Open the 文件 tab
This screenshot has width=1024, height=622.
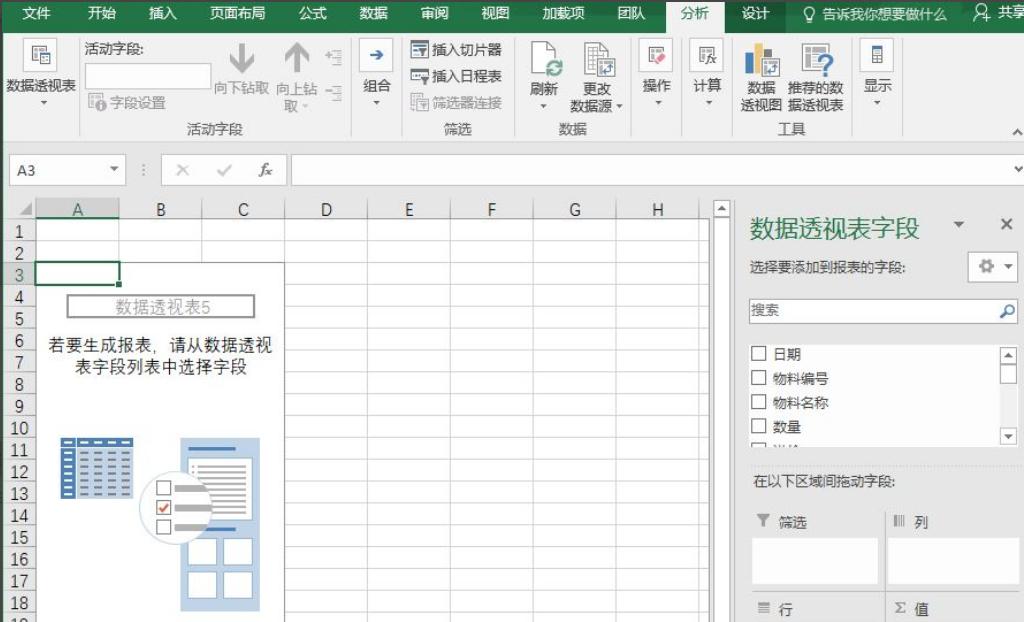click(x=36, y=13)
